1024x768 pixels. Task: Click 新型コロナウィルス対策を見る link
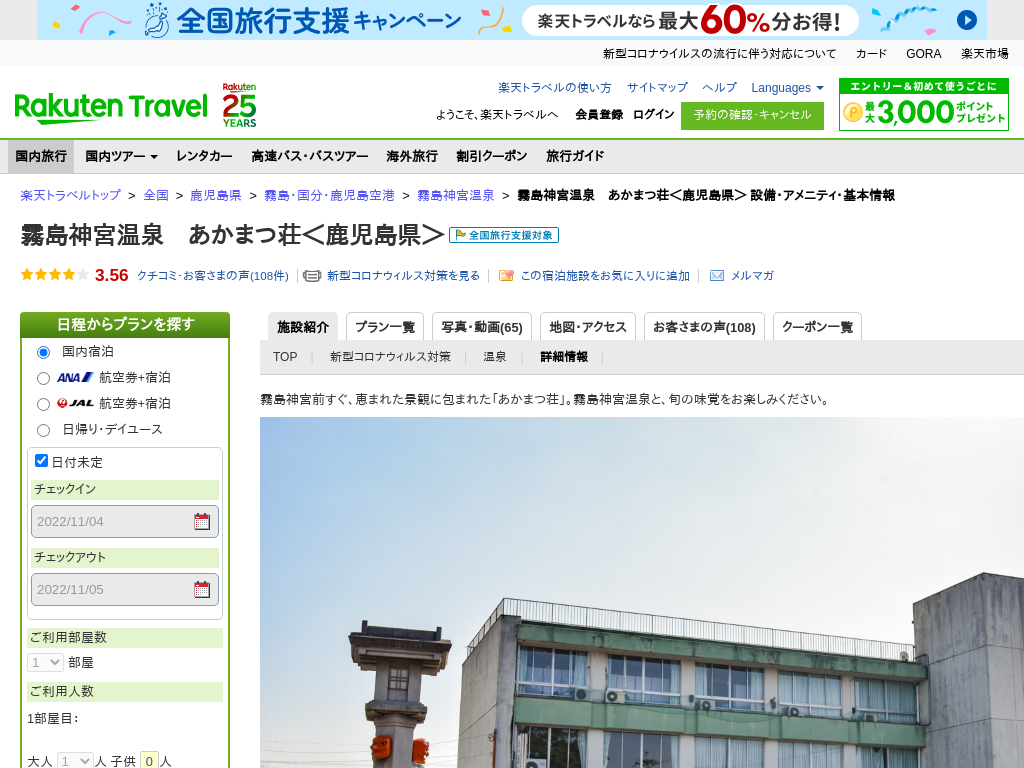point(403,276)
